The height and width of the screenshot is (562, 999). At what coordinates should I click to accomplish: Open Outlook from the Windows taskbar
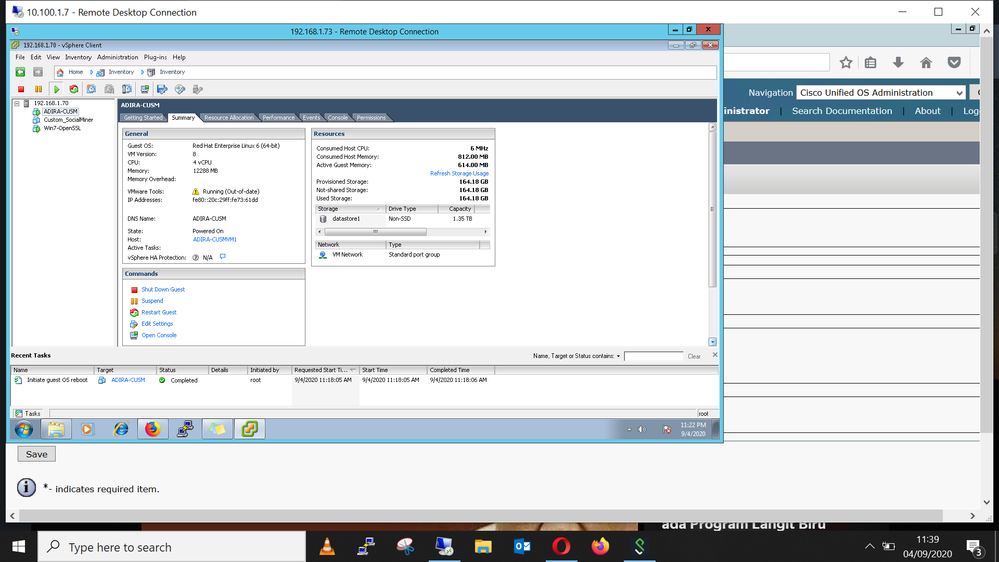[x=522, y=547]
